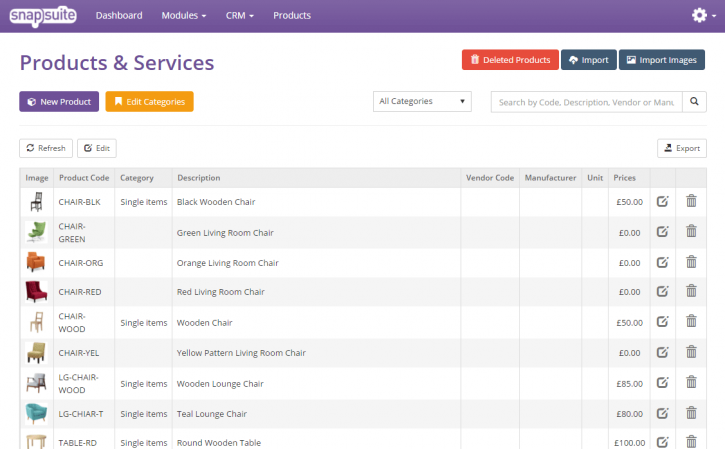This screenshot has width=725, height=449.
Task: Edit the CHAIR-RED product row
Action: [663, 291]
